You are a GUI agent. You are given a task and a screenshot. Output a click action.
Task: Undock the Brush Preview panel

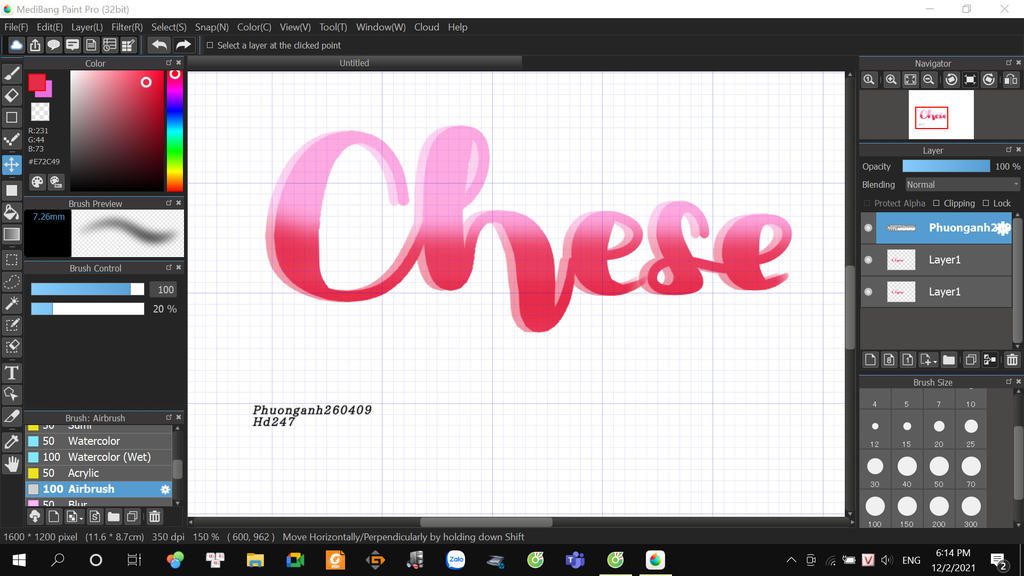168,203
